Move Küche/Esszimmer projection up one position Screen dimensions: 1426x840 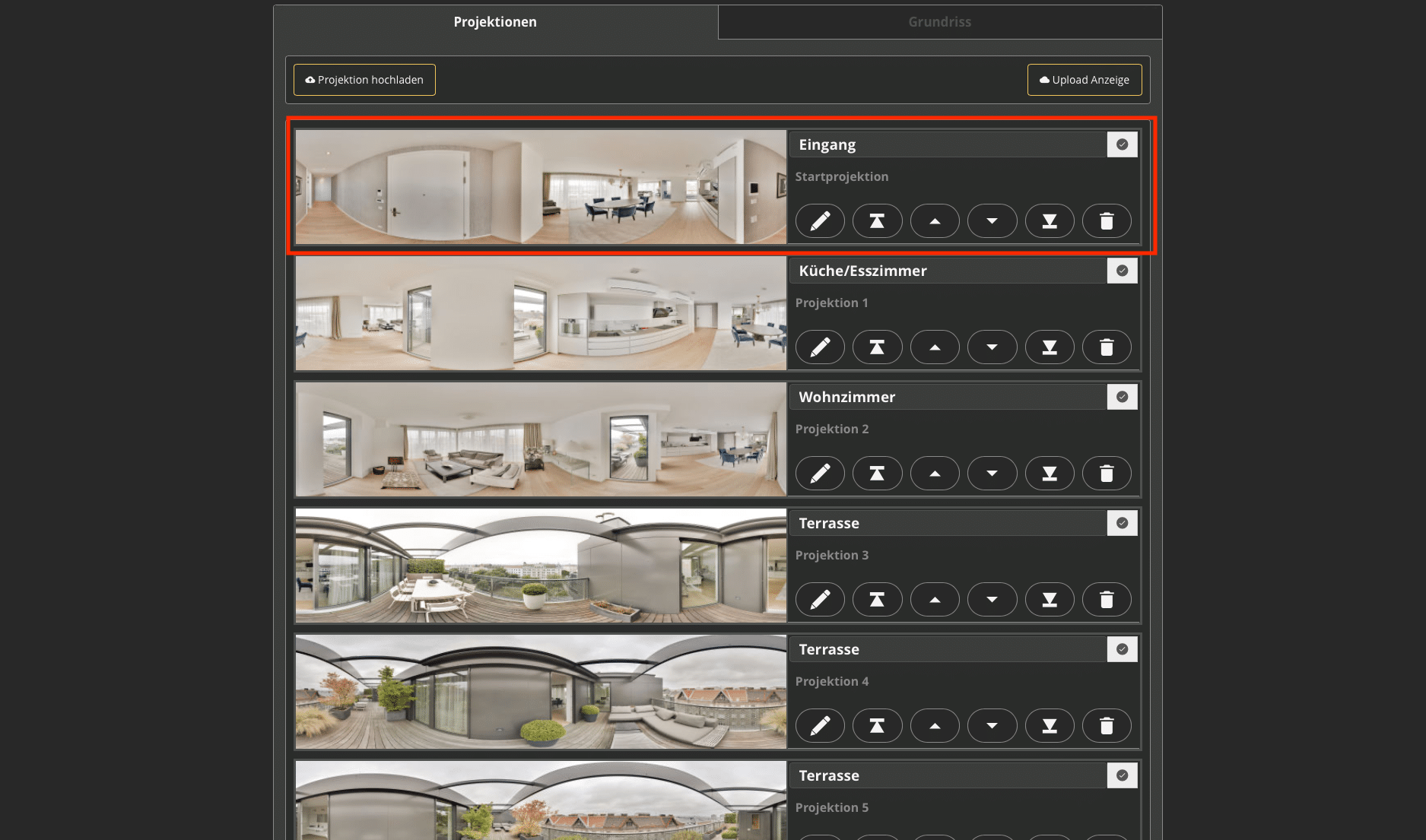click(935, 347)
